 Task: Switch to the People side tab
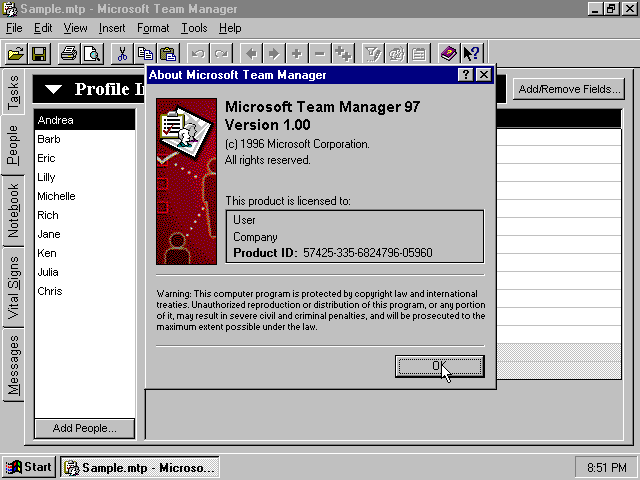point(13,145)
